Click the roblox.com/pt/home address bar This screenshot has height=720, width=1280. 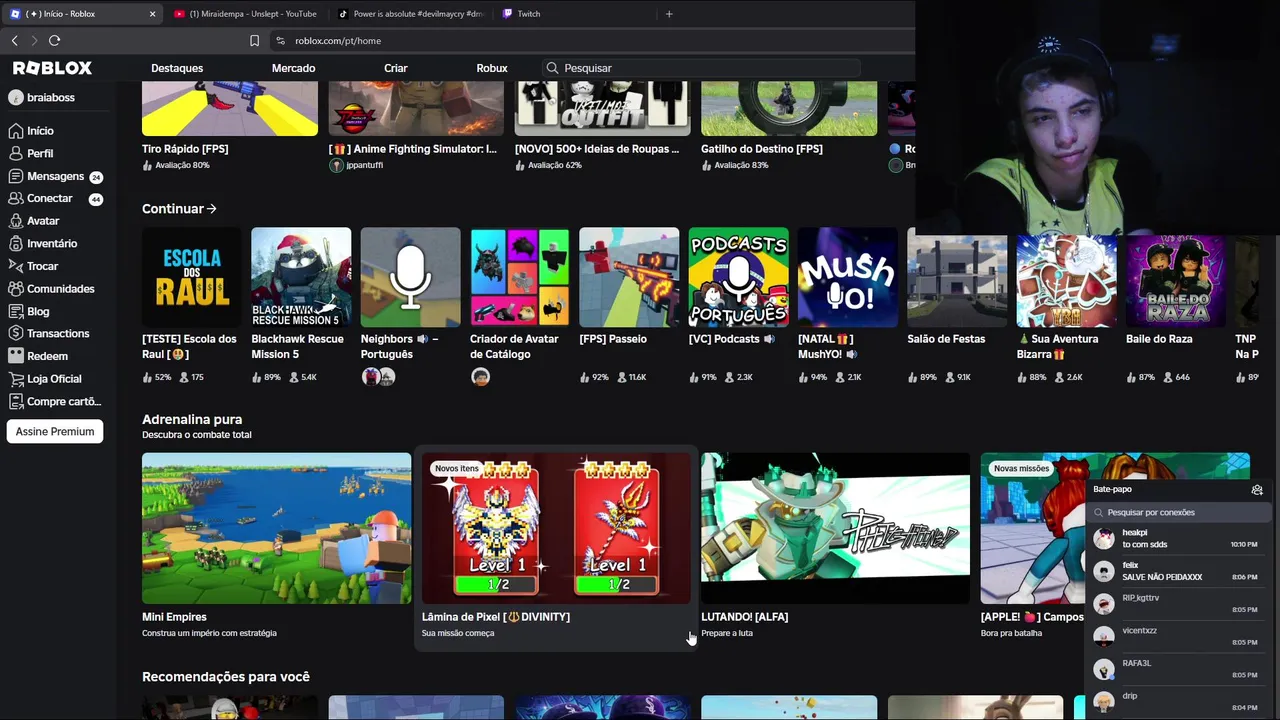[337, 41]
